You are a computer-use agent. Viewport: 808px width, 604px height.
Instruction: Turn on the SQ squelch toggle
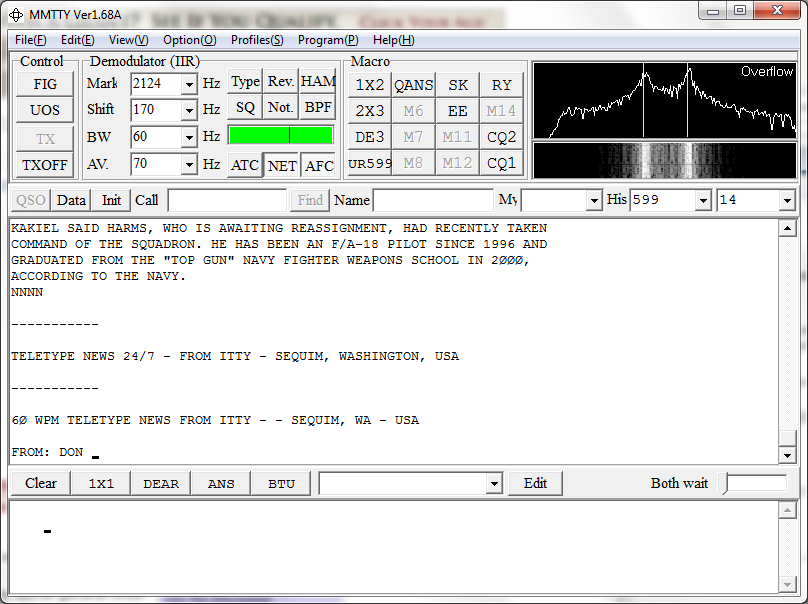click(x=244, y=107)
